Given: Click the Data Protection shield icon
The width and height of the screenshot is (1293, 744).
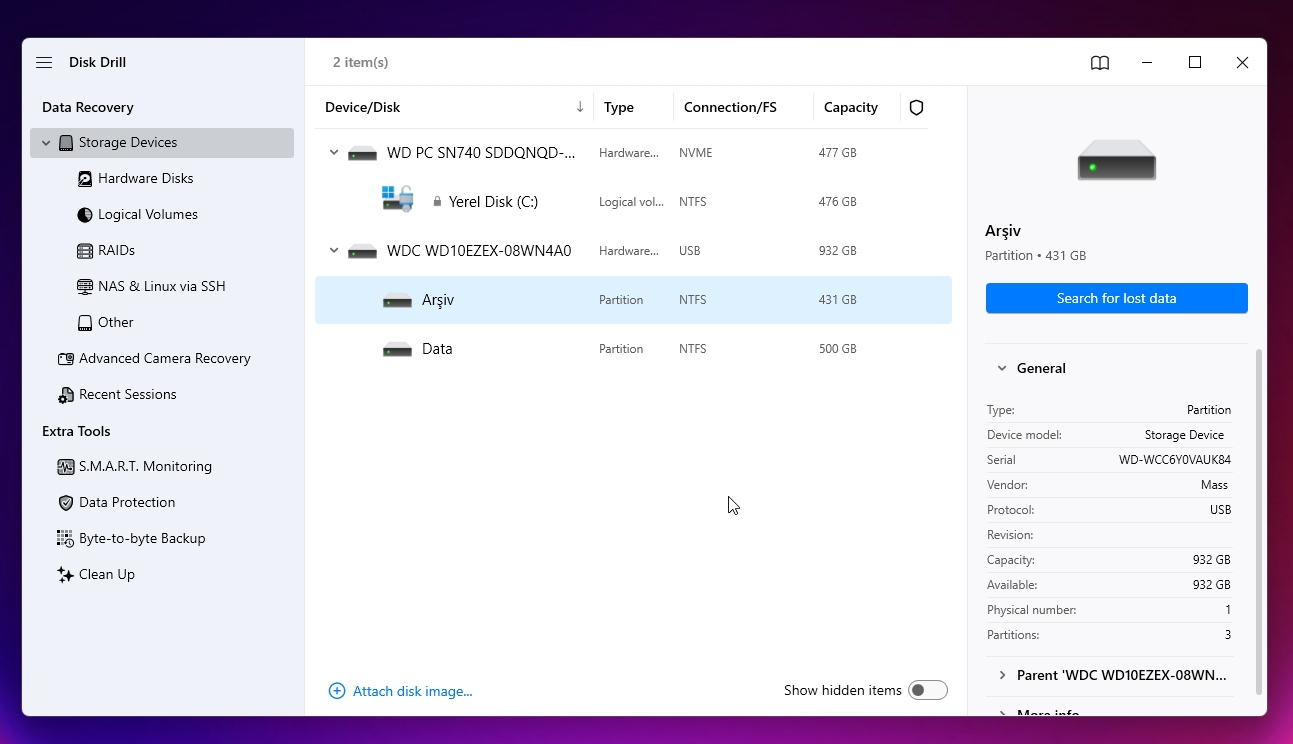Looking at the screenshot, I should tap(66, 503).
